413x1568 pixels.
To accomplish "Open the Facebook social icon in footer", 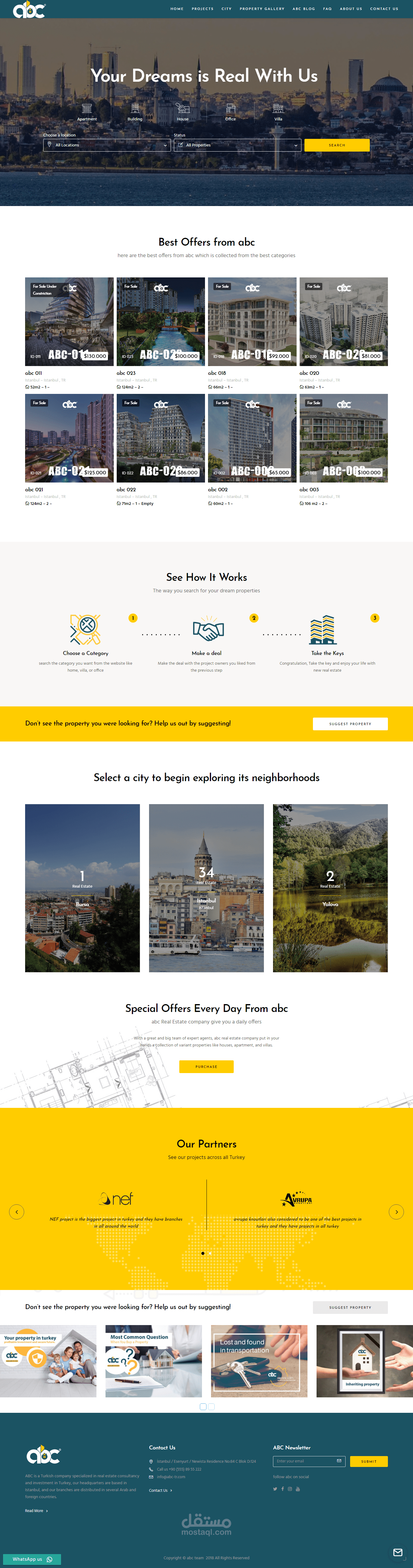I will coord(282,1489).
